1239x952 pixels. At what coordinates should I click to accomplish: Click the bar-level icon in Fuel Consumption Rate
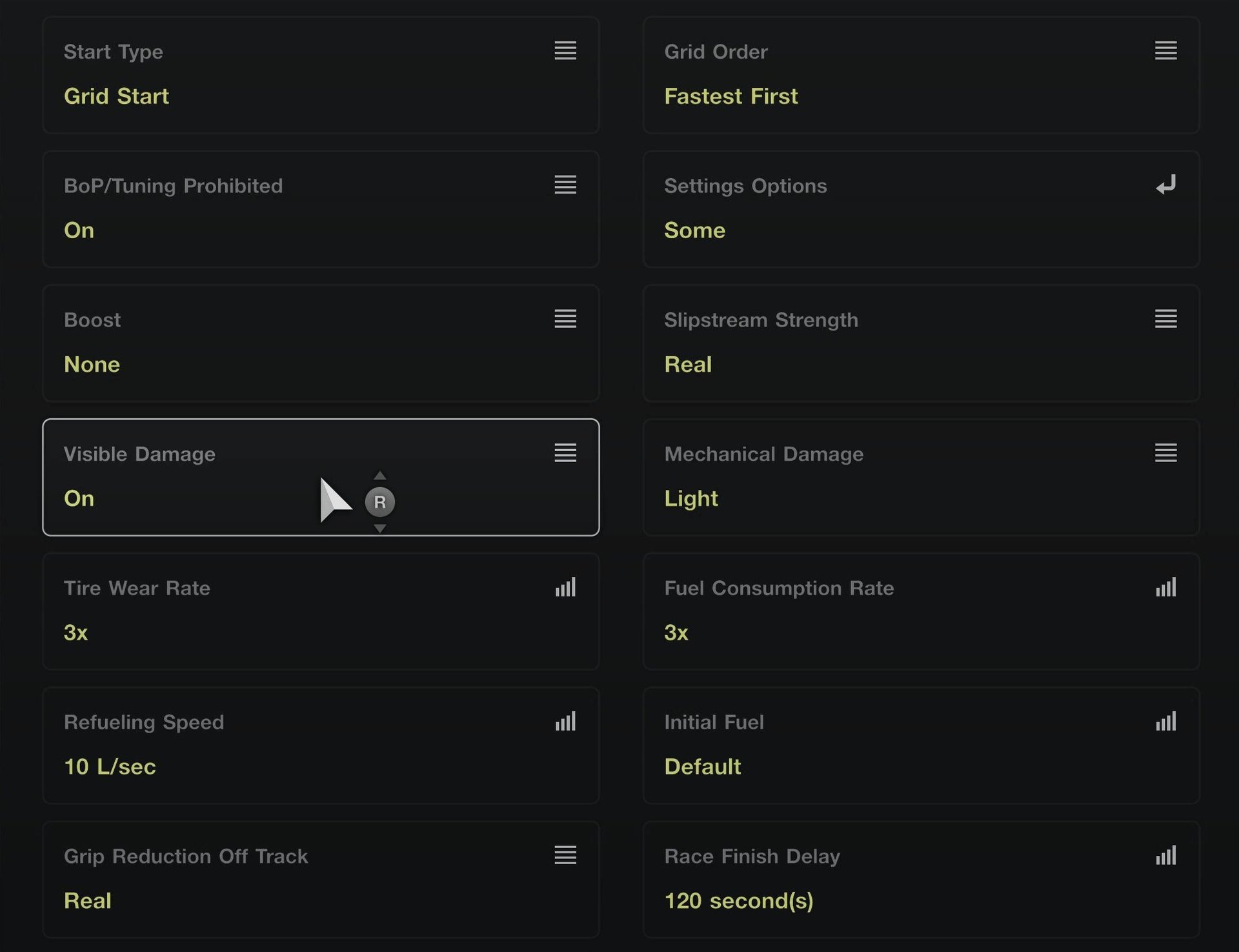click(1165, 587)
